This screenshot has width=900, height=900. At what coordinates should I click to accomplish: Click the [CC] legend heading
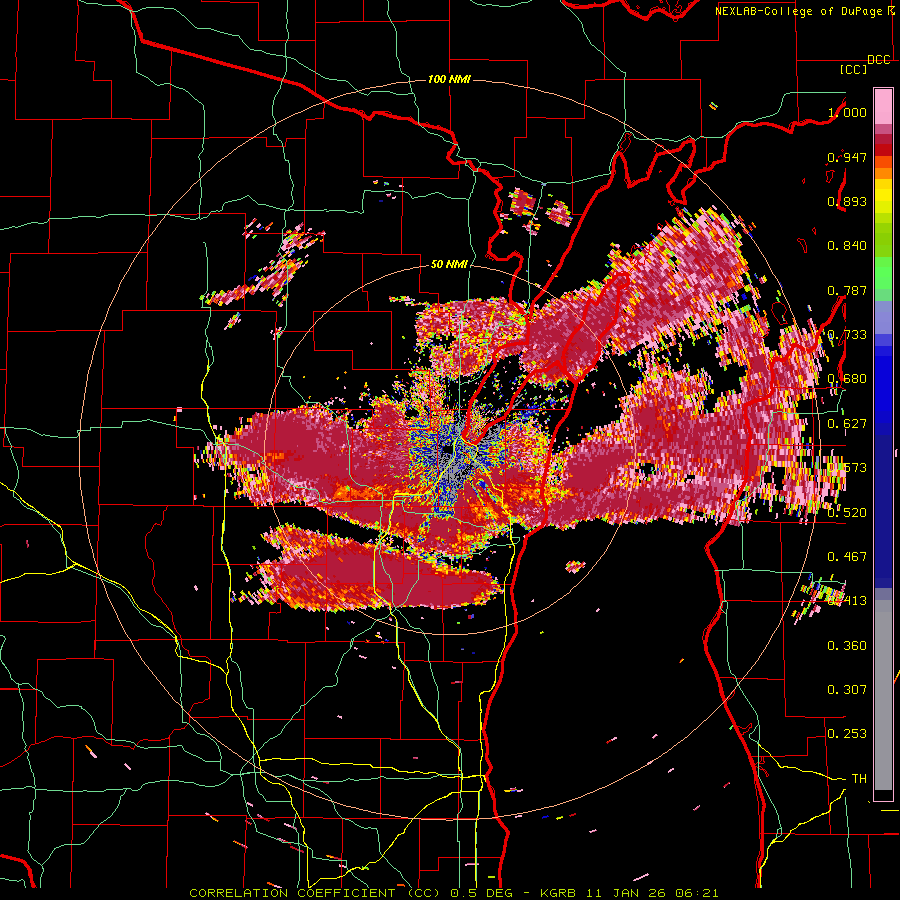click(853, 69)
